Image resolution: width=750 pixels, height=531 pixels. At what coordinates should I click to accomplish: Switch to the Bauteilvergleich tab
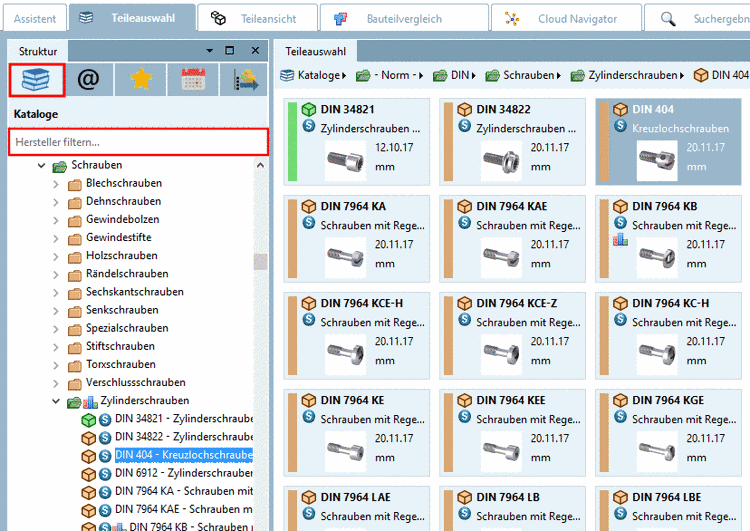[404, 19]
